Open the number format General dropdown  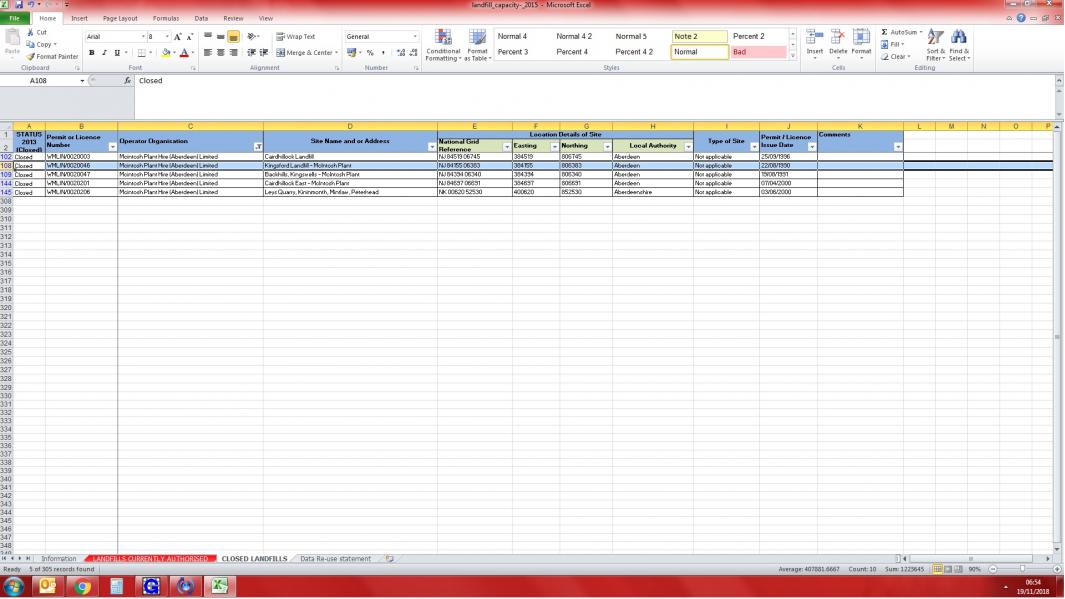(x=415, y=37)
